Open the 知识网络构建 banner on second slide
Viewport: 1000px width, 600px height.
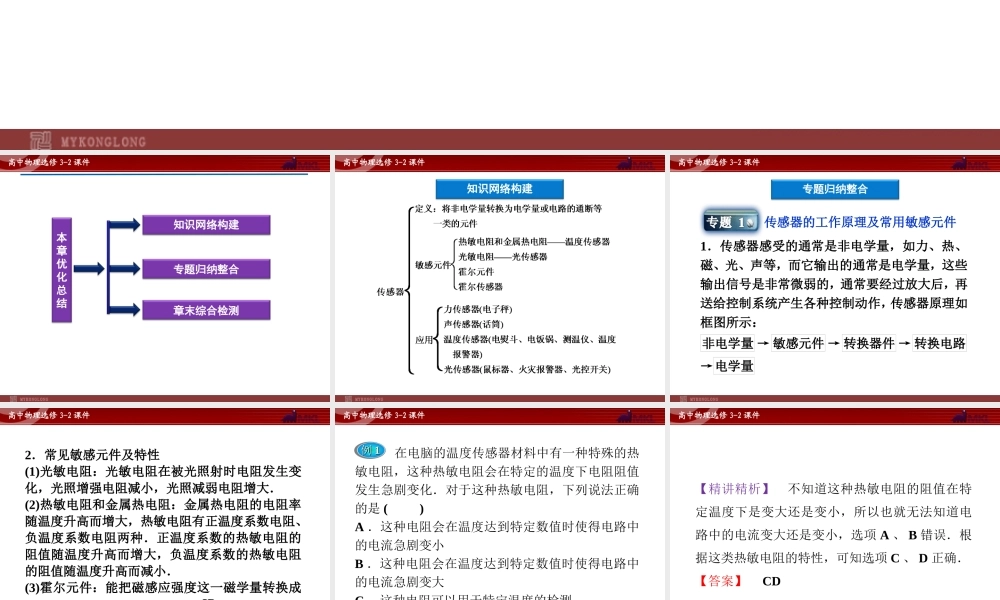tap(498, 188)
